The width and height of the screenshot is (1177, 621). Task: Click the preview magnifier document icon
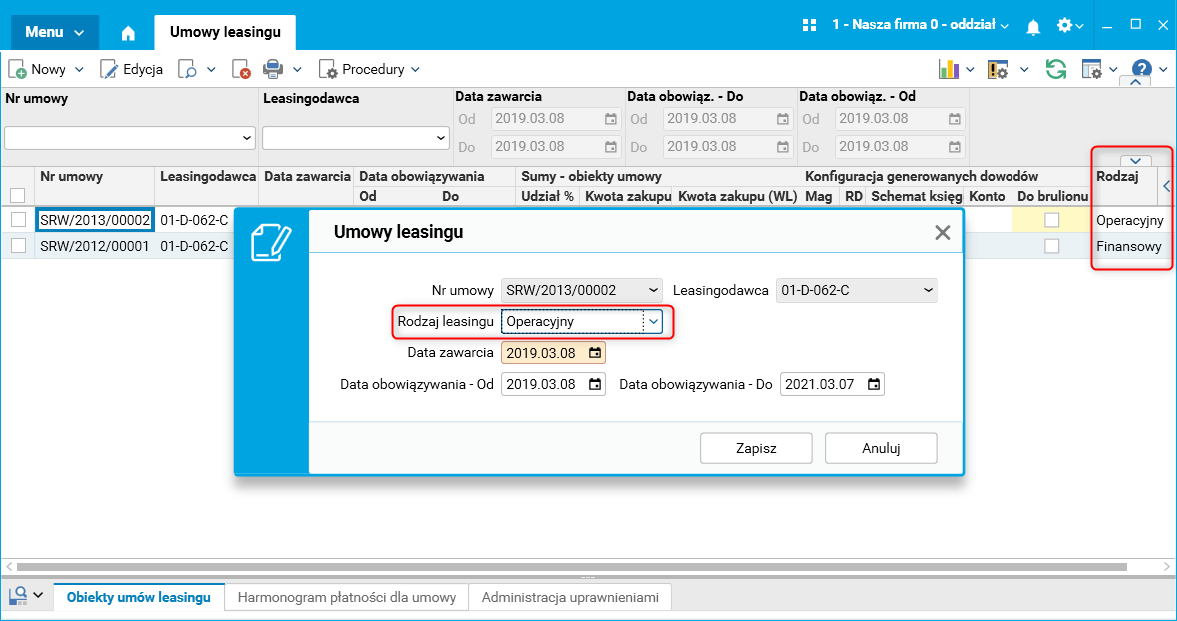(x=187, y=70)
